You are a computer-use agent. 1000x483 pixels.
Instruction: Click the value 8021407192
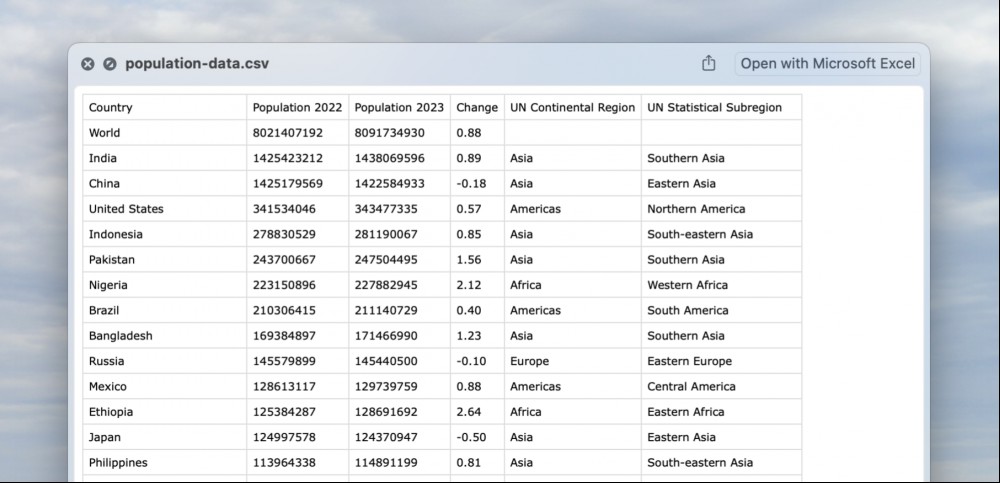pos(288,133)
